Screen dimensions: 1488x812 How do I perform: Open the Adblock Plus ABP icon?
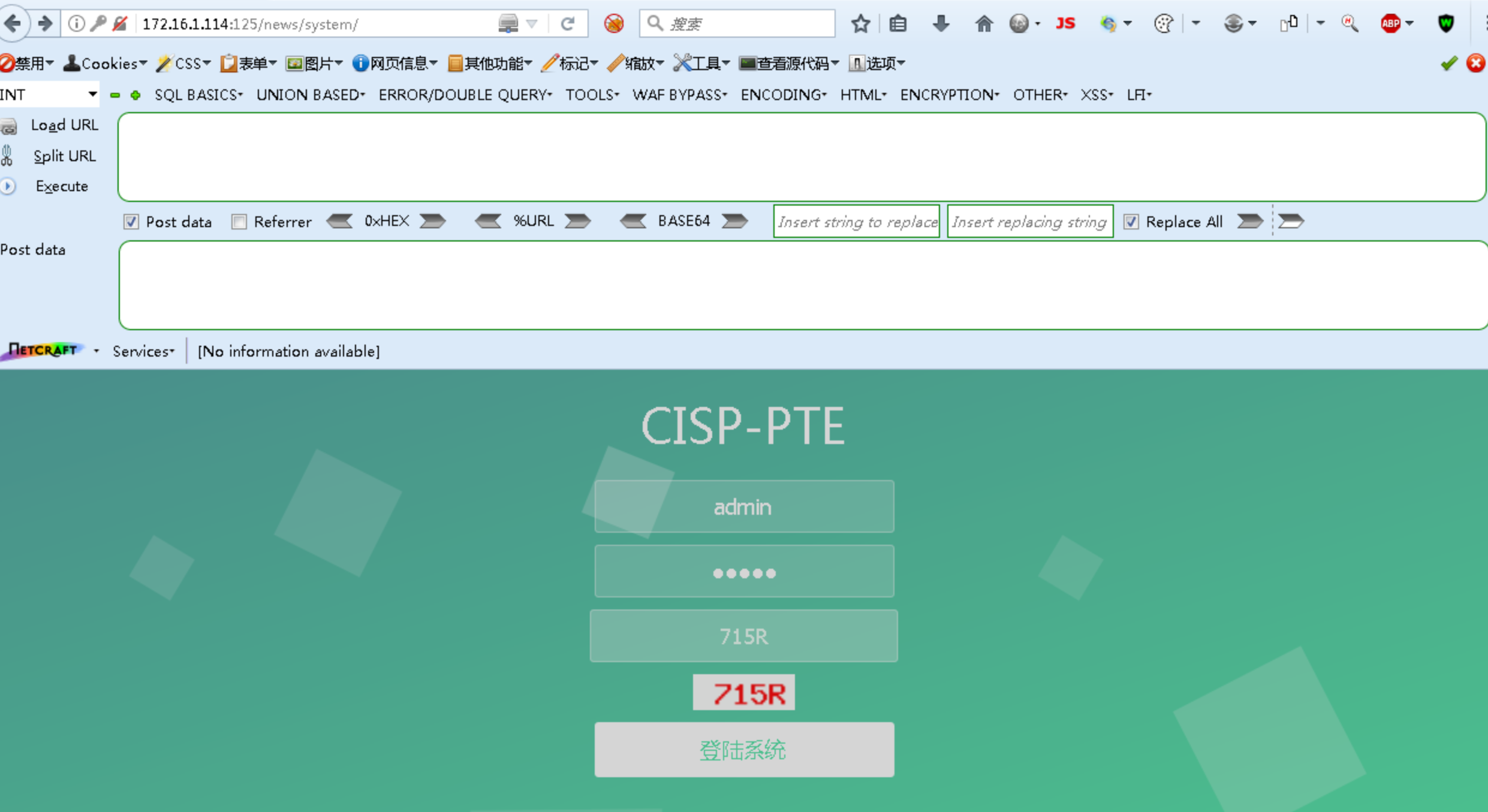(1390, 24)
